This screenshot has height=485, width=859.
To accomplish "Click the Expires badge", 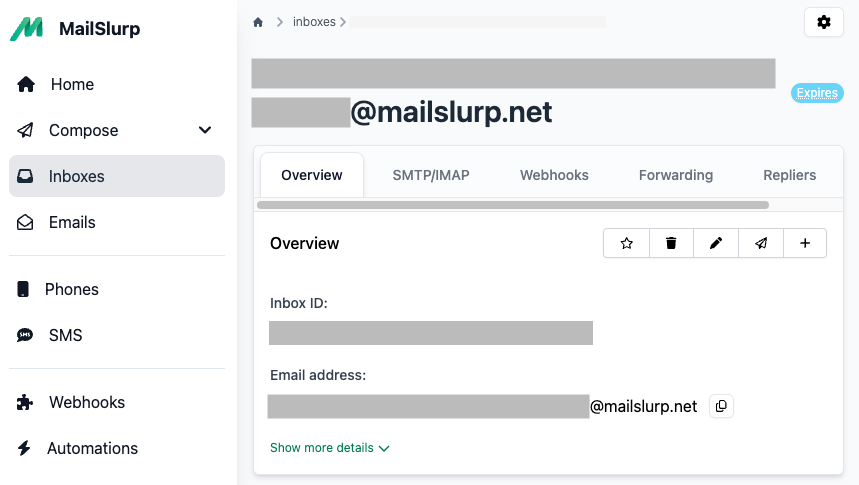I will pos(817,93).
